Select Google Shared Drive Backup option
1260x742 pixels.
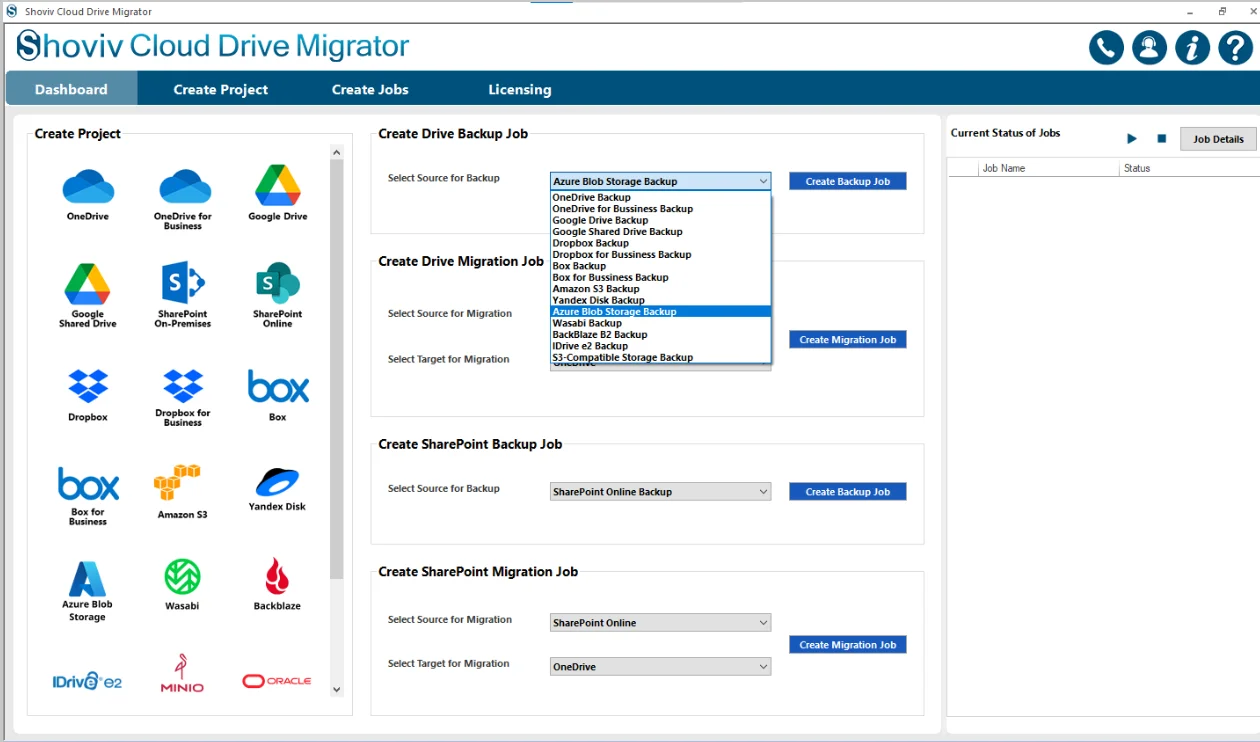point(661,231)
